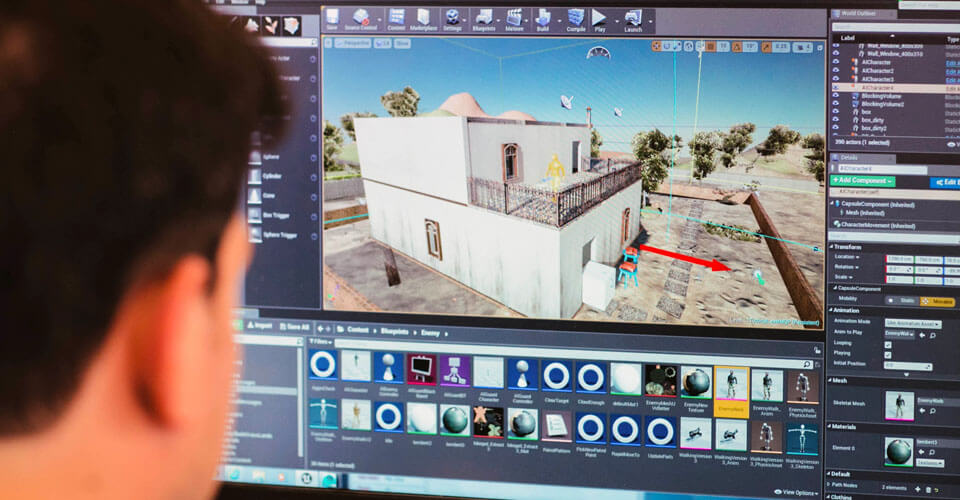
Task: Open the Play options dropdown arrow
Action: (x=616, y=21)
